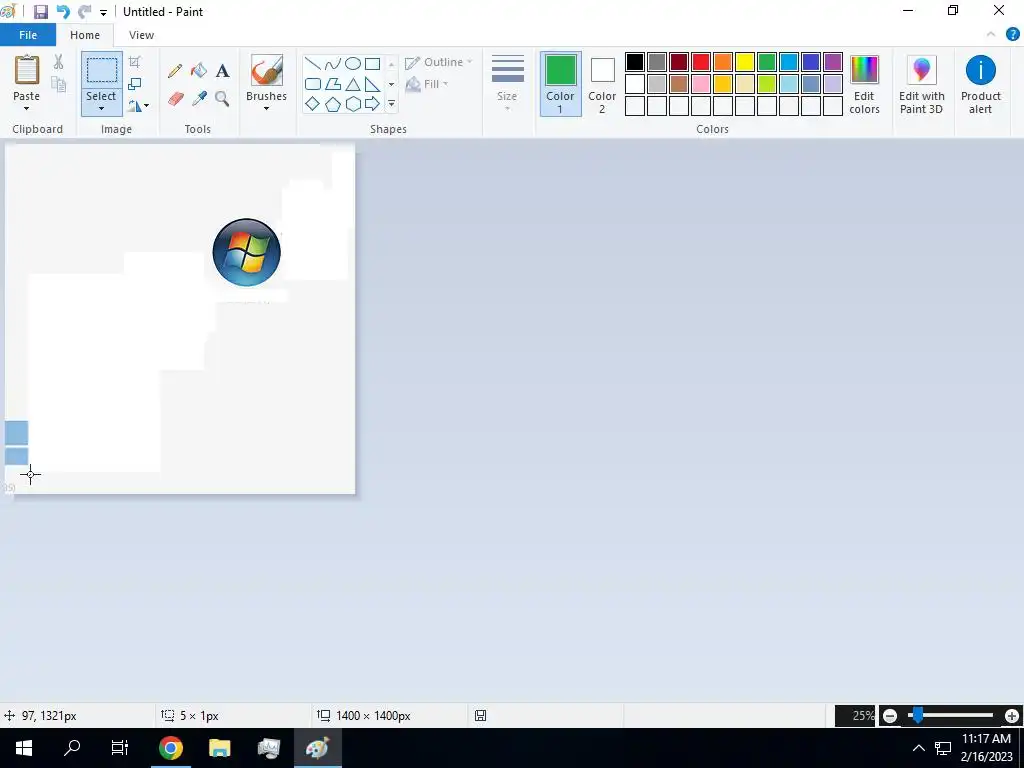Viewport: 1024px width, 768px height.
Task: Expand the Shapes gallery more arrow
Action: tap(391, 104)
